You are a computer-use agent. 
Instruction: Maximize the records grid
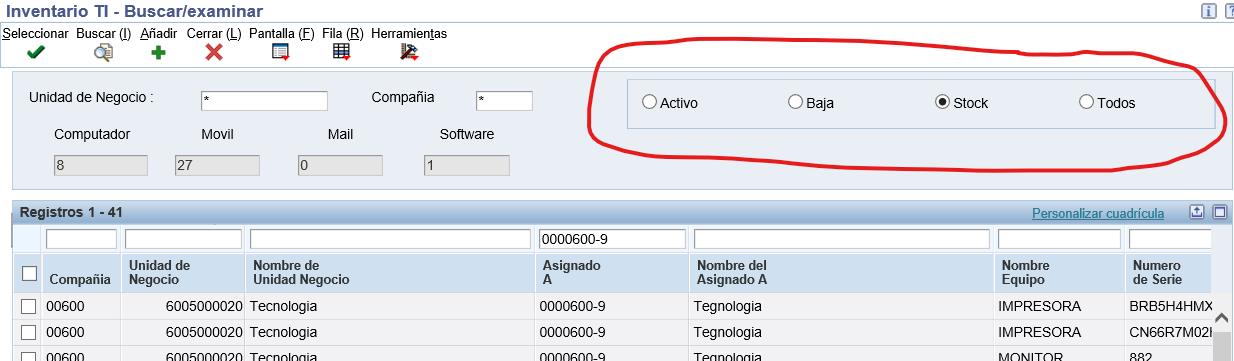click(1220, 212)
